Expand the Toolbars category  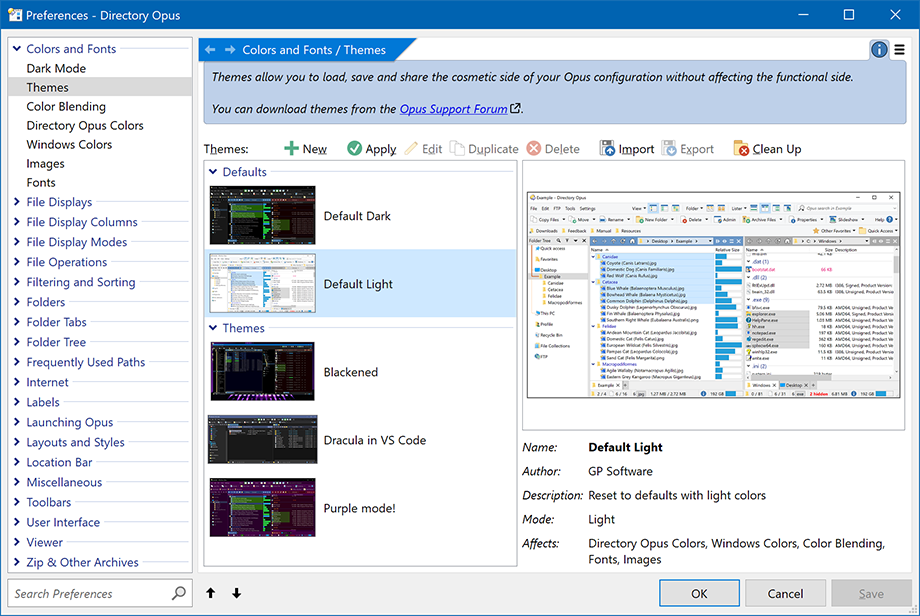click(x=17, y=502)
